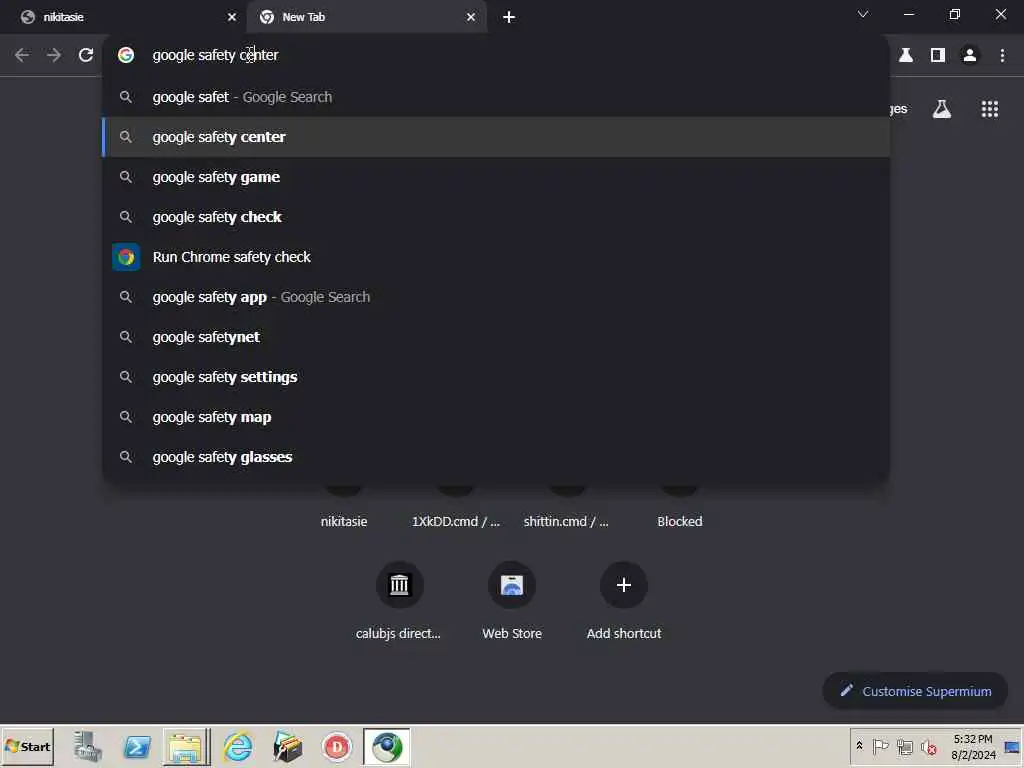This screenshot has height=768, width=1024.
Task: Open a new tab with plus button
Action: pos(509,17)
